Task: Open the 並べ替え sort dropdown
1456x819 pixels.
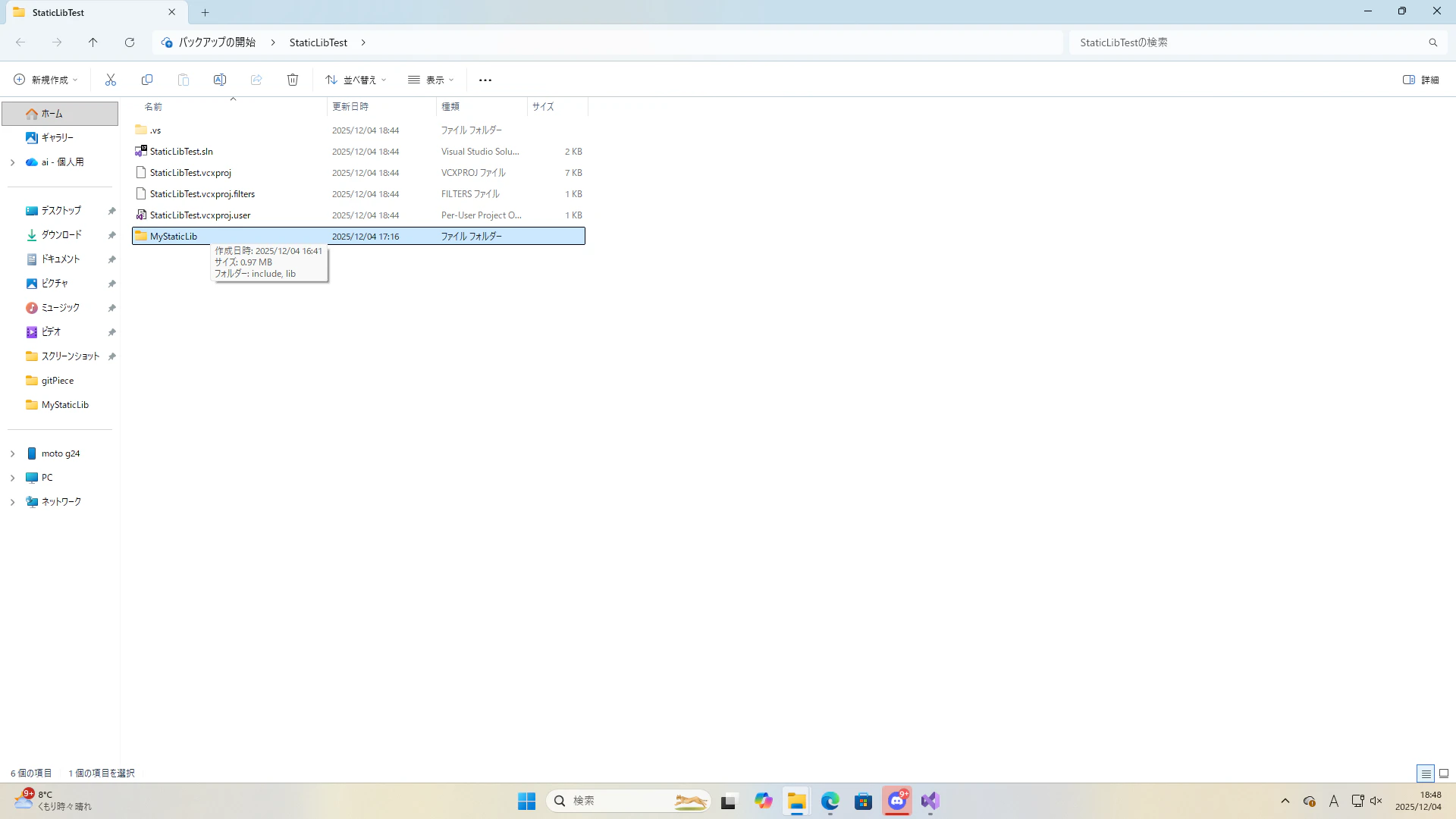Action: click(x=356, y=80)
